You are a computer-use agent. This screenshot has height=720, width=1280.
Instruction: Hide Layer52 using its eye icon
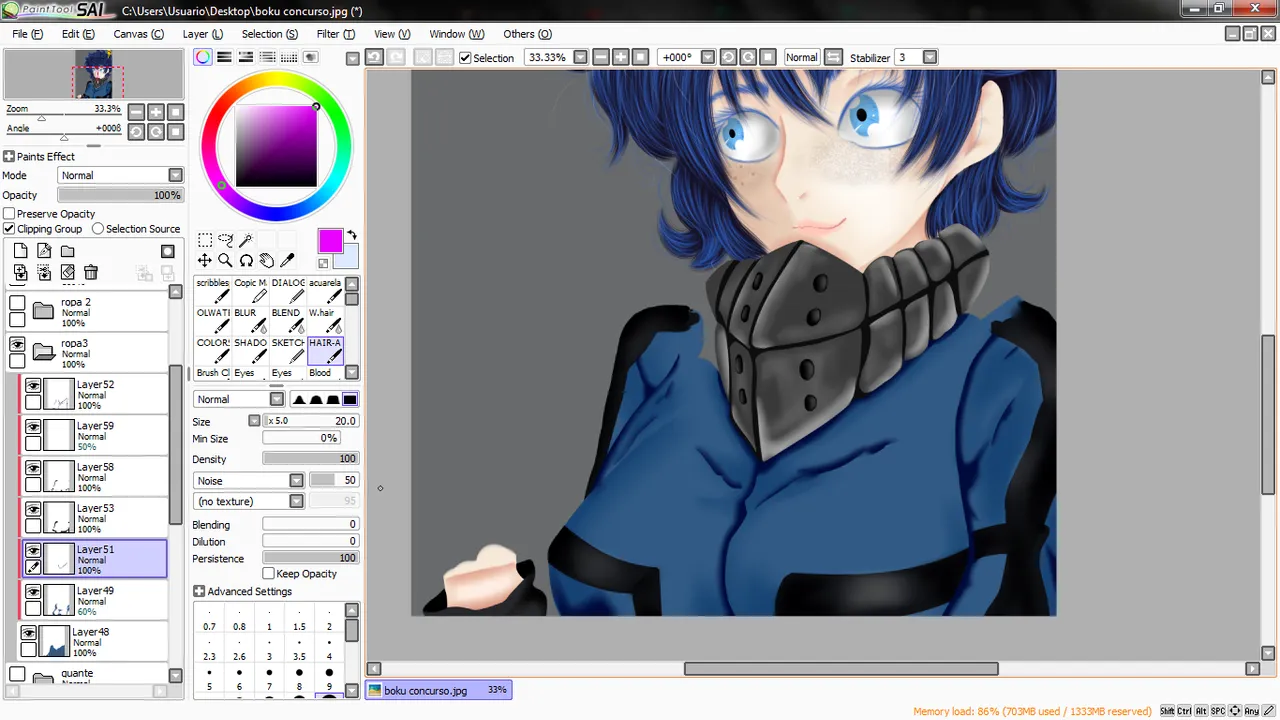tap(33, 386)
